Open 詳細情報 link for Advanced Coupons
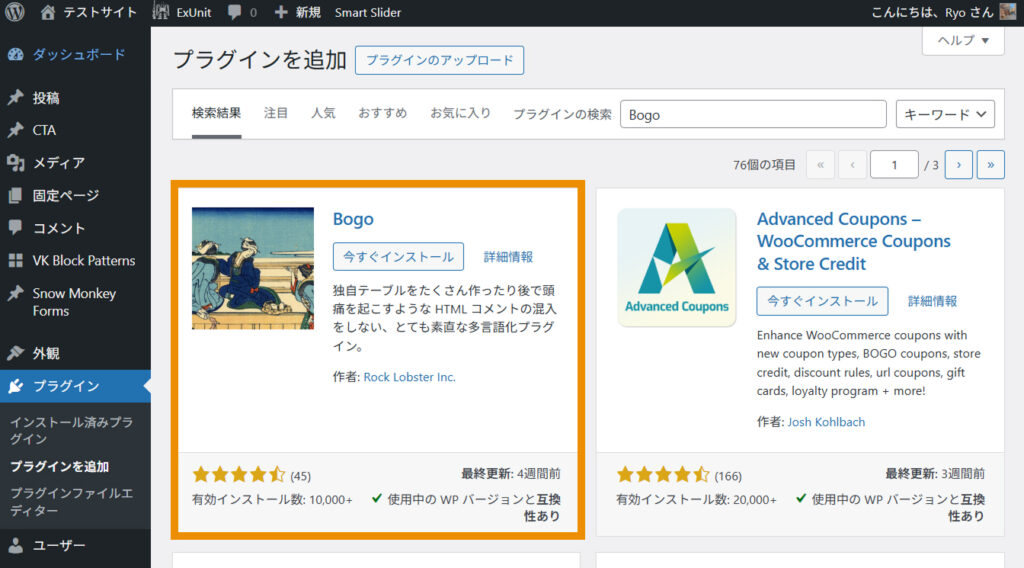This screenshot has height=568, width=1024. click(932, 301)
